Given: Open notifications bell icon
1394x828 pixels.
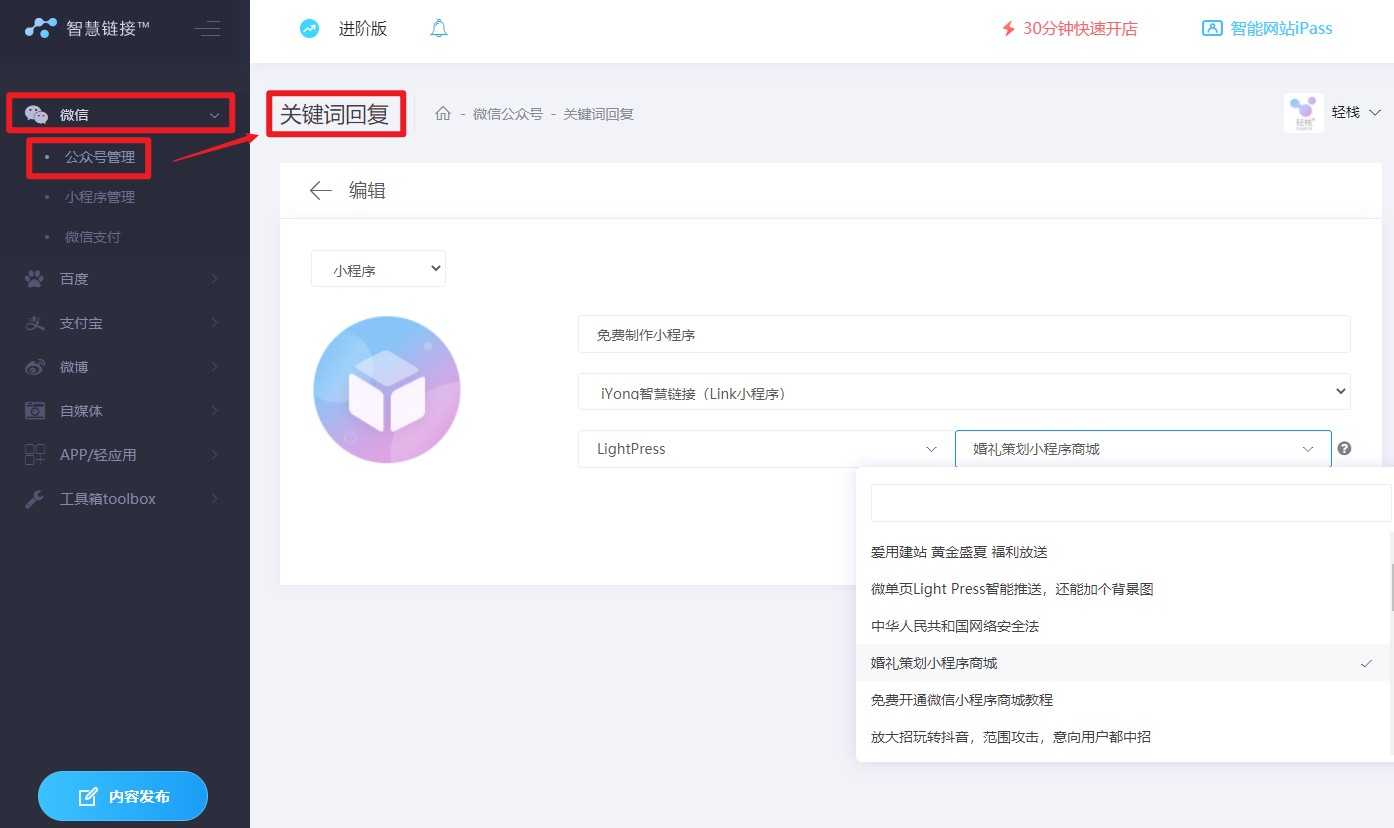Looking at the screenshot, I should click(439, 28).
